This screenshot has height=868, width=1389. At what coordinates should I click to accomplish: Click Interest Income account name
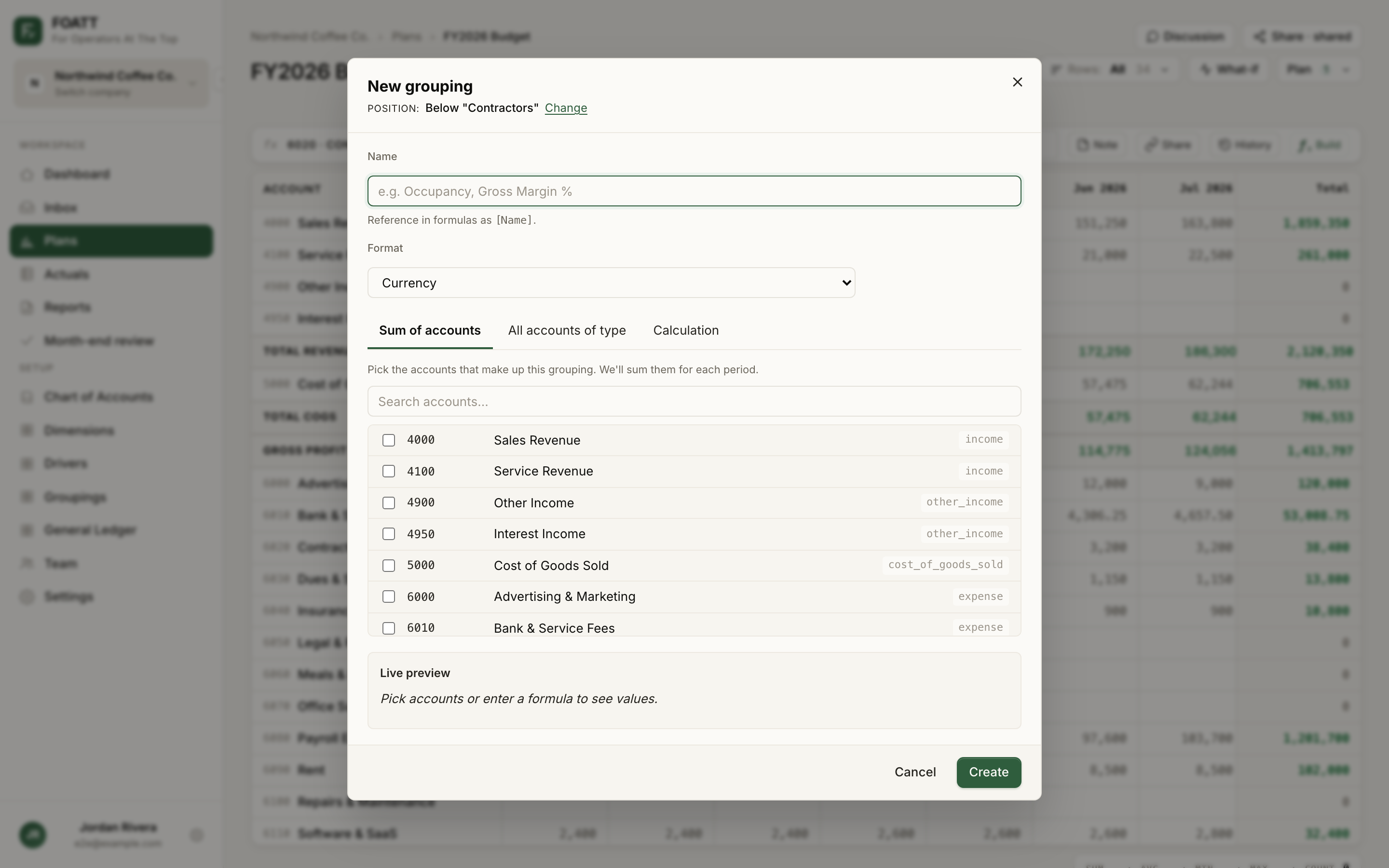(x=540, y=534)
